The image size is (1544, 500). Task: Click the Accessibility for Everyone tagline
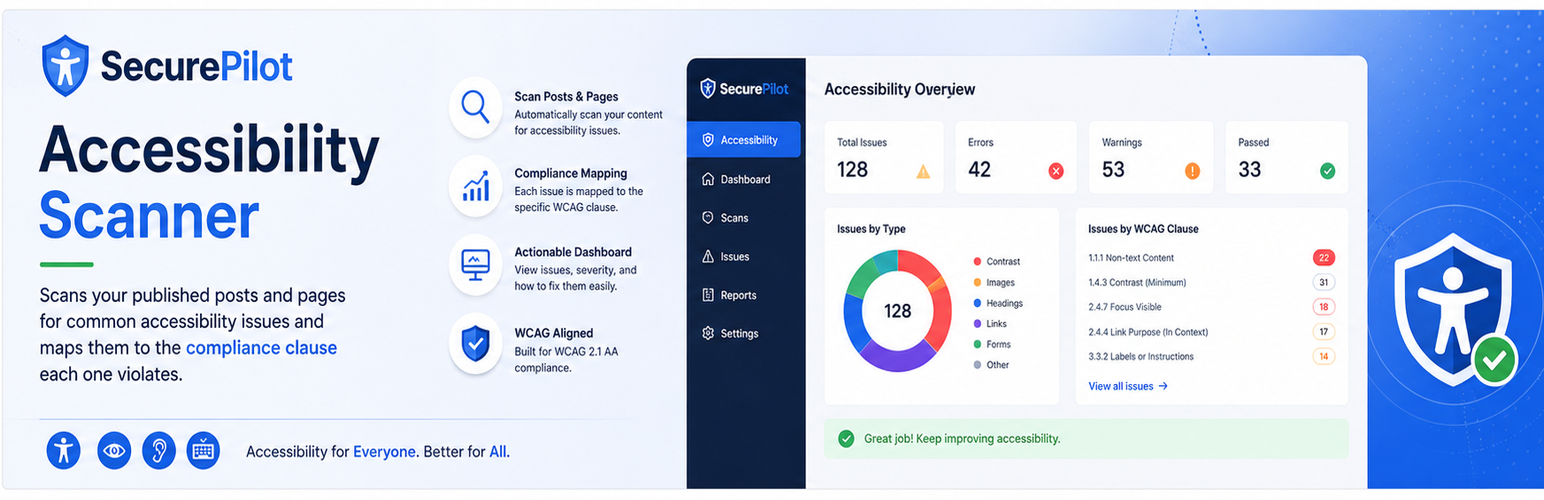click(x=378, y=452)
